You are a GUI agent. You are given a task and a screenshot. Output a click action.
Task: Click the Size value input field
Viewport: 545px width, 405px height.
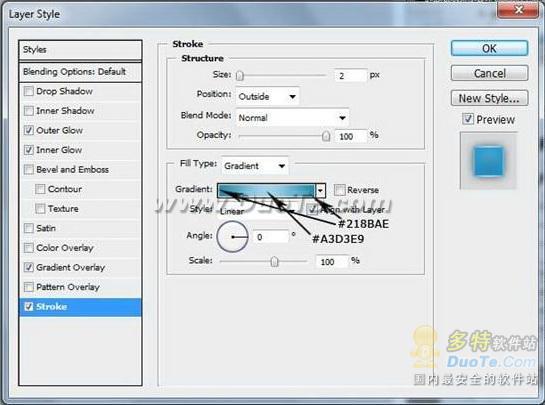pos(350,75)
